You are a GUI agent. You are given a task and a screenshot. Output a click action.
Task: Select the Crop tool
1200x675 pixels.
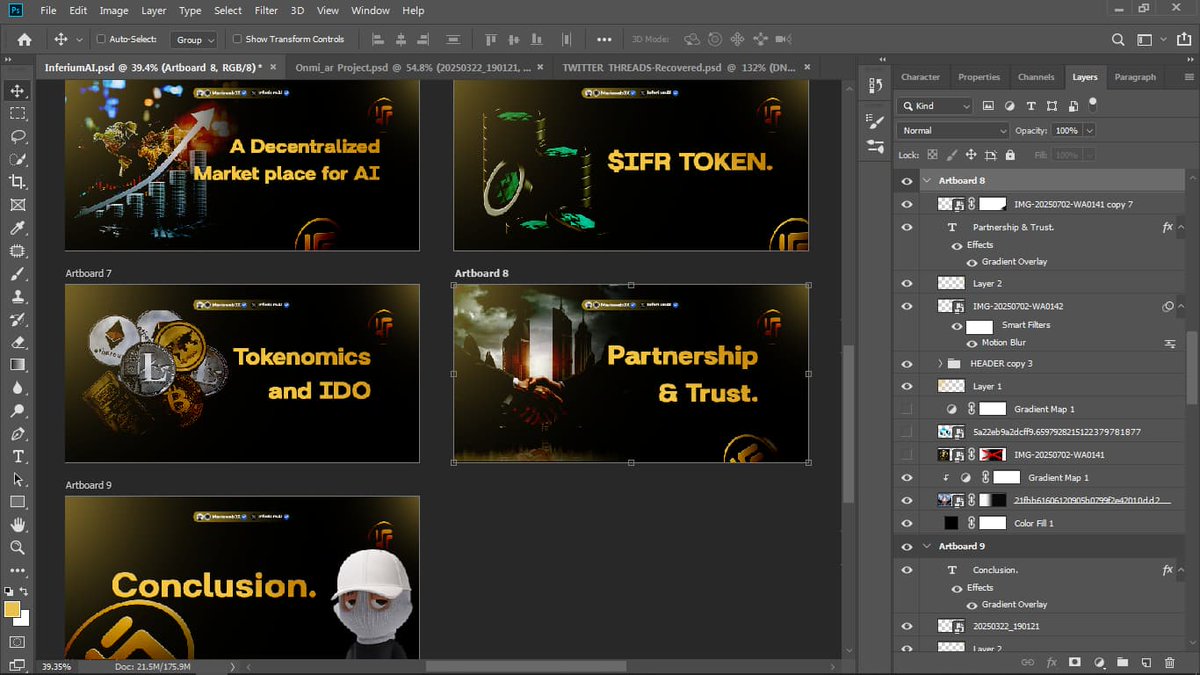pyautogui.click(x=17, y=182)
